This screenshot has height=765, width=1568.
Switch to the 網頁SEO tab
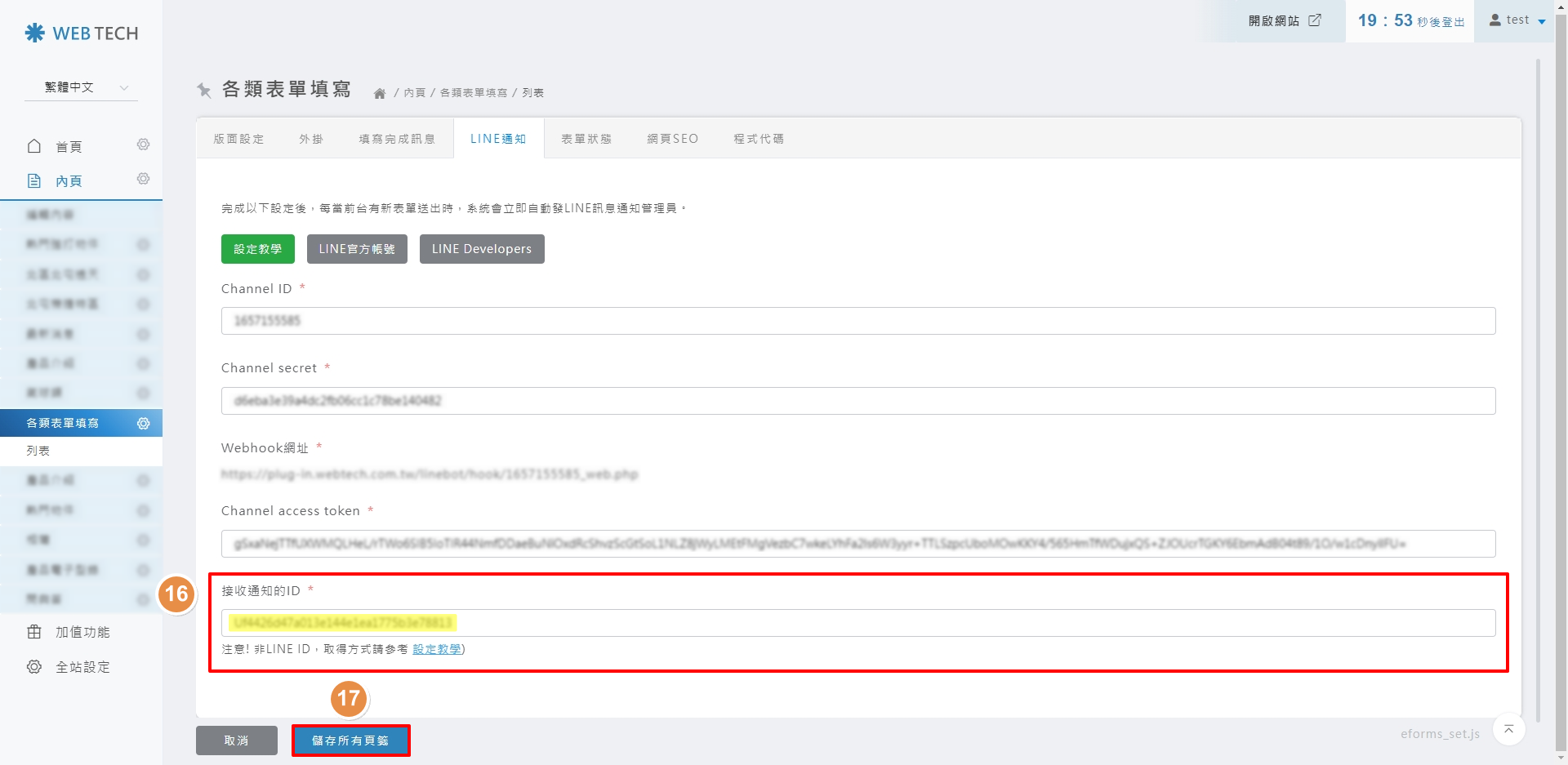pos(672,139)
